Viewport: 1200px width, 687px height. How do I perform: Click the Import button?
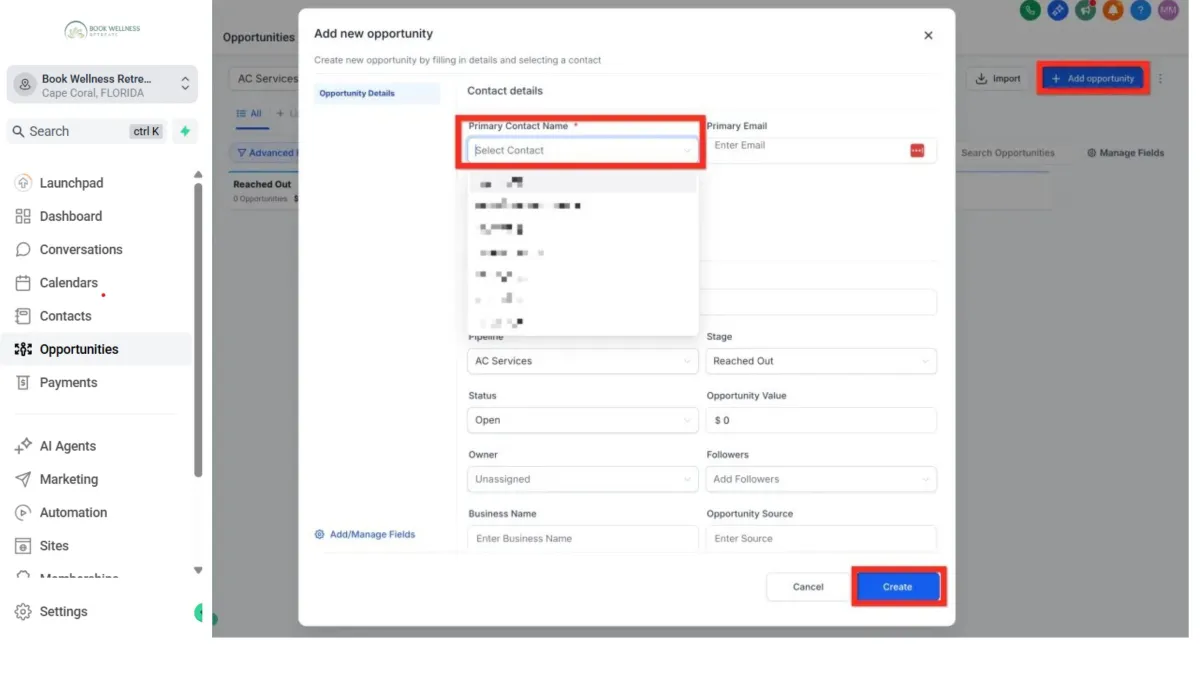pyautogui.click(x=997, y=78)
